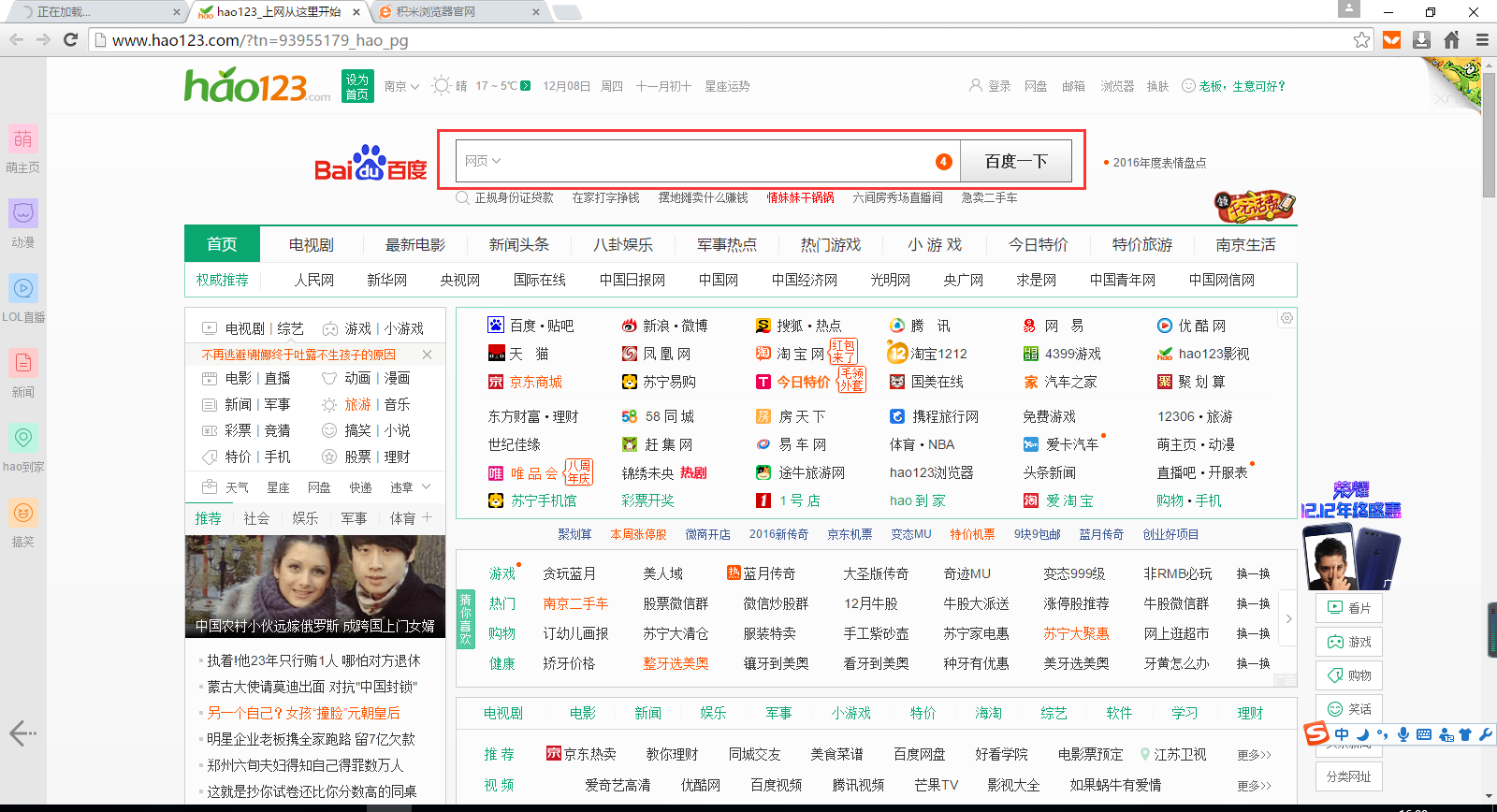Screen dimensions: 1497x812
Task: Open the 搞笑 sidebar icon
Action: [x=23, y=513]
